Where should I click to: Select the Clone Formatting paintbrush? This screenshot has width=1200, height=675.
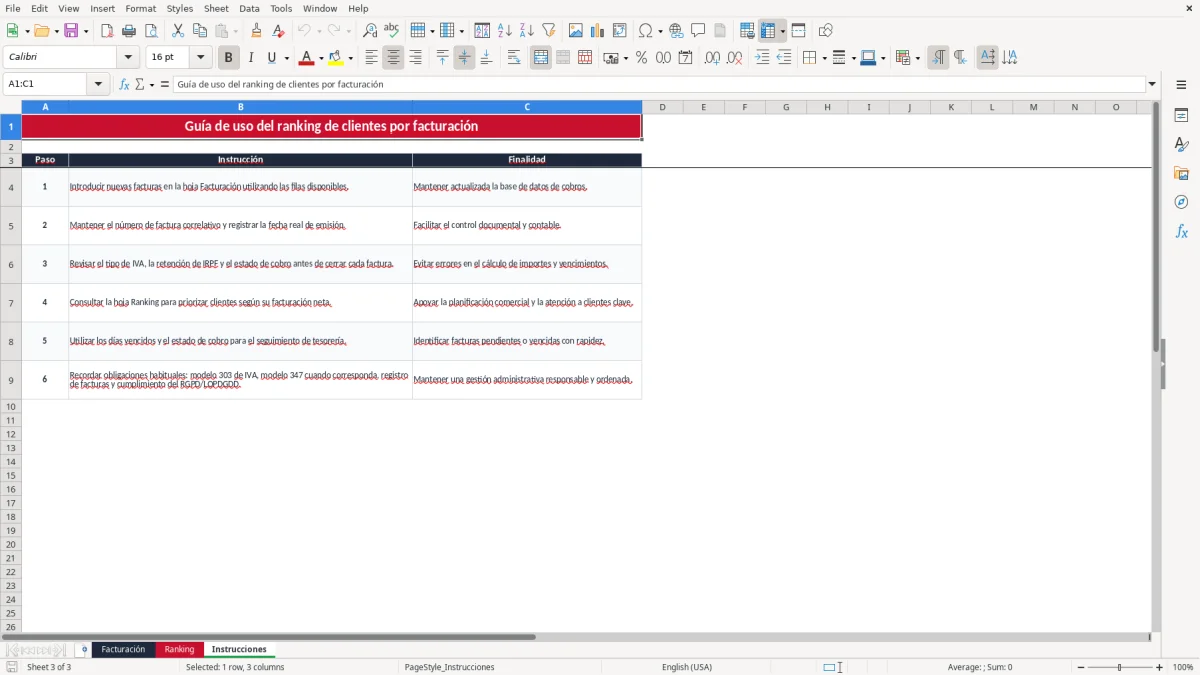tap(256, 31)
